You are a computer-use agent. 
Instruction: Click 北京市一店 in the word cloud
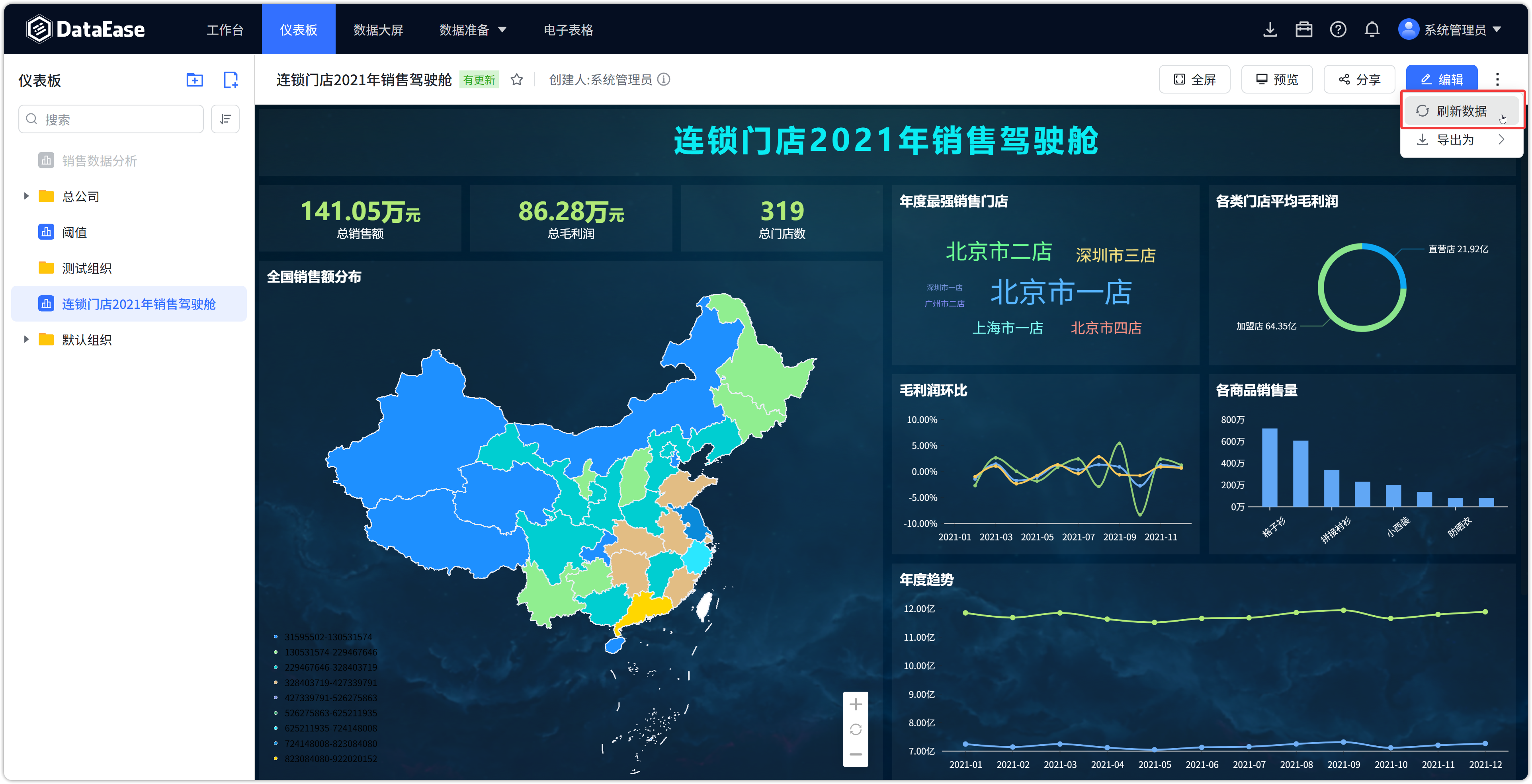(x=1061, y=292)
